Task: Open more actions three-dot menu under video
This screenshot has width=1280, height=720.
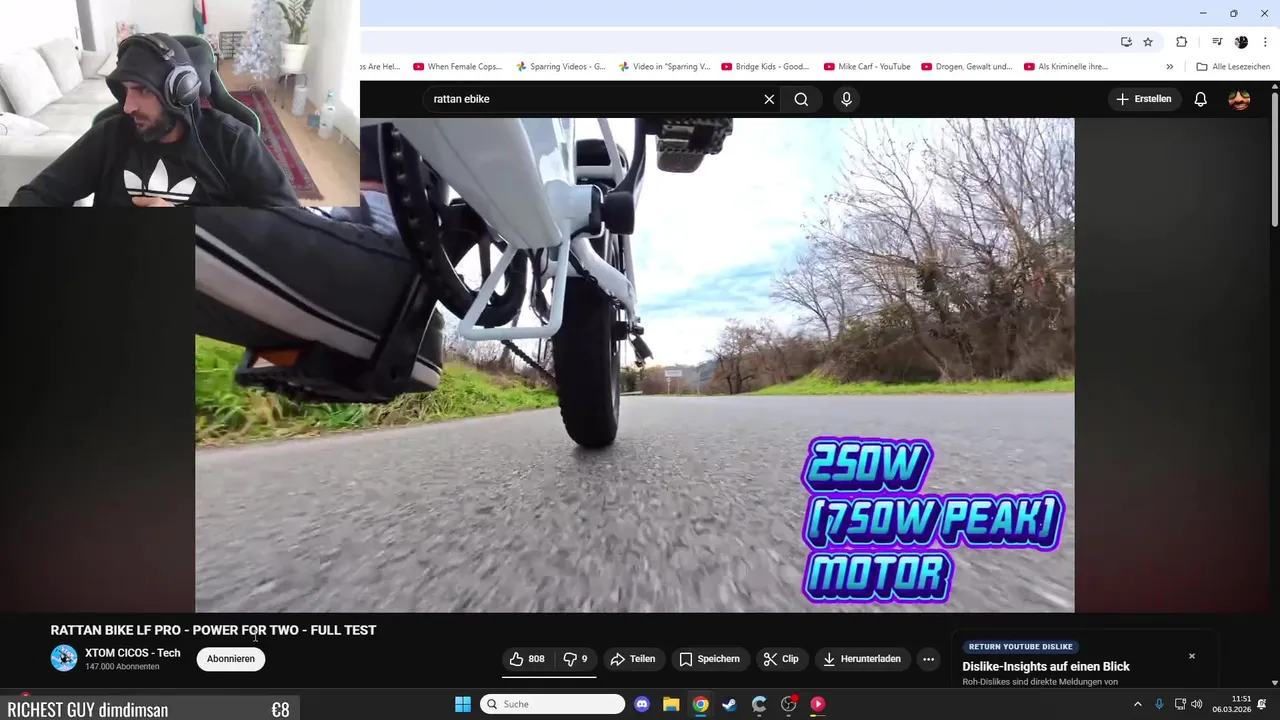Action: pos(928,659)
